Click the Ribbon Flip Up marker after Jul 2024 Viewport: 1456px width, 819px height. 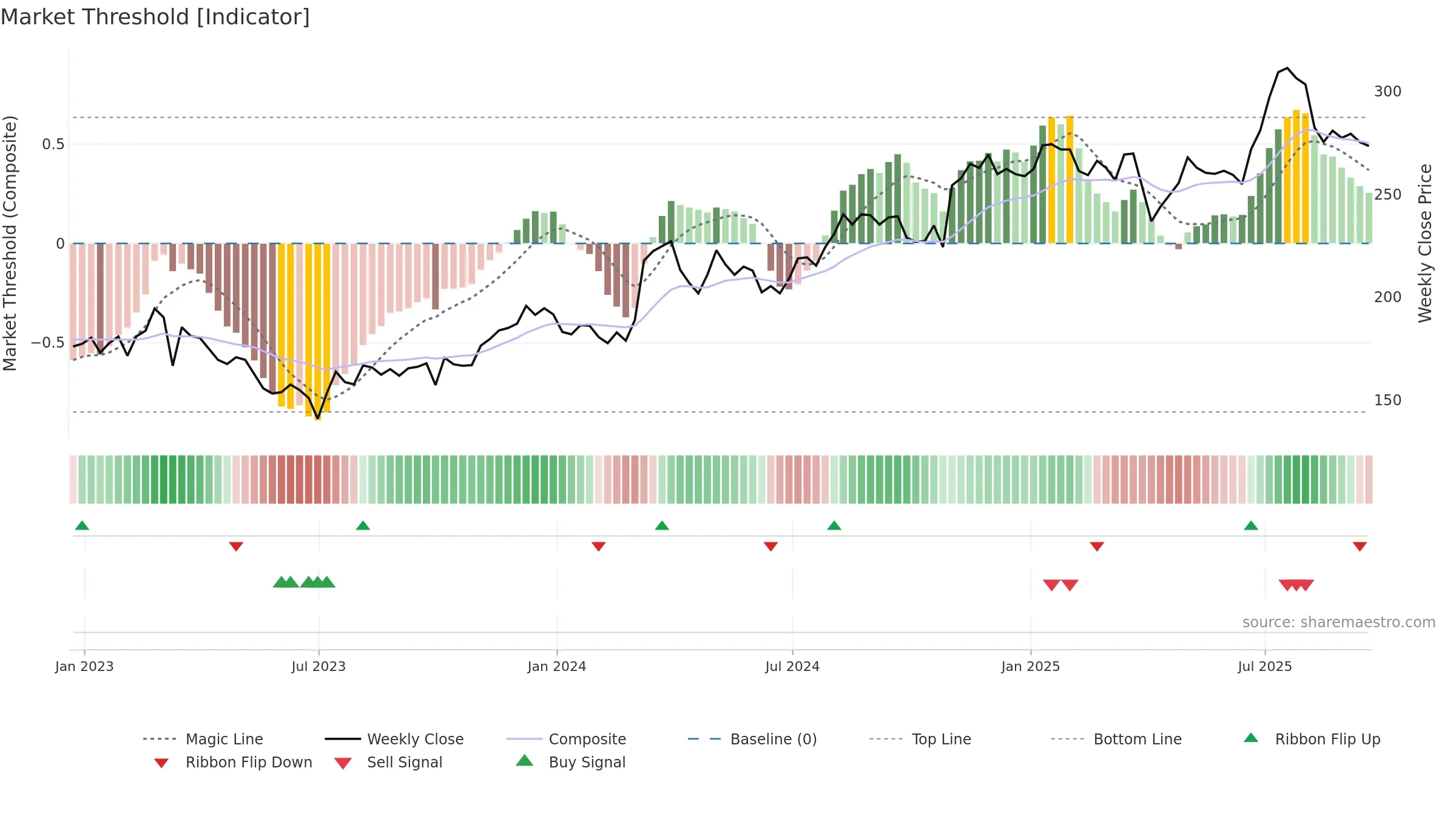(834, 525)
